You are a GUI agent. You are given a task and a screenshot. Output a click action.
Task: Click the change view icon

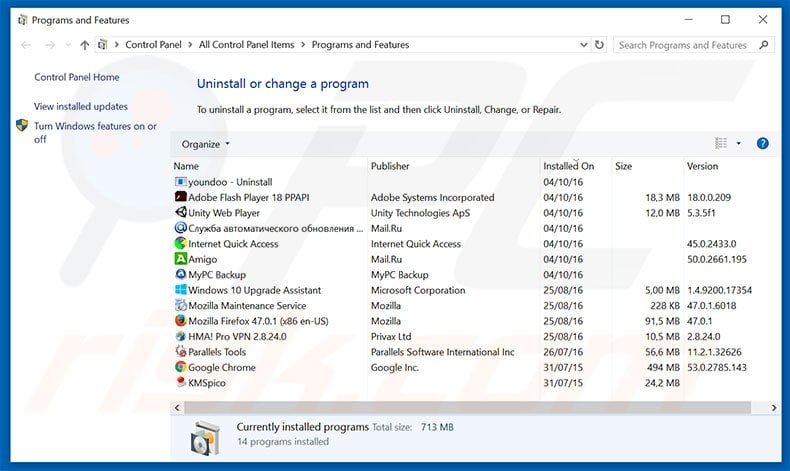(721, 144)
